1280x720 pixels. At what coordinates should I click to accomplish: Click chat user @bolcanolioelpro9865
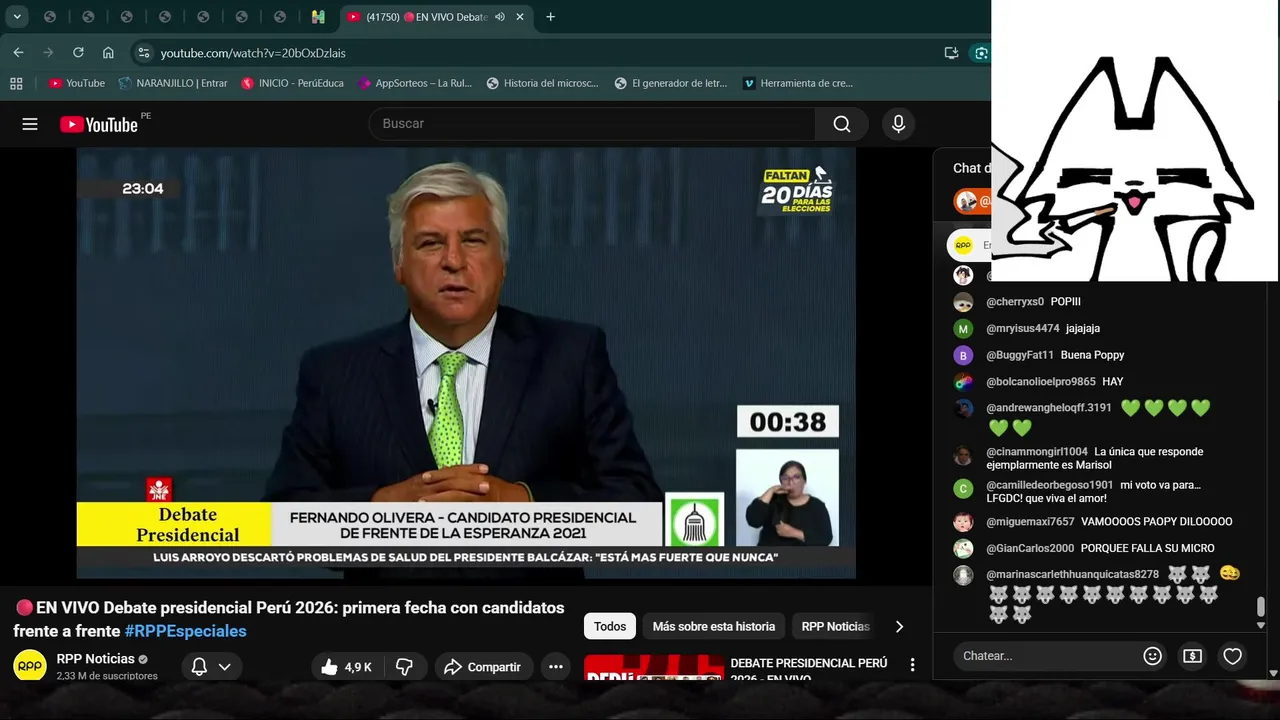pos(1041,382)
